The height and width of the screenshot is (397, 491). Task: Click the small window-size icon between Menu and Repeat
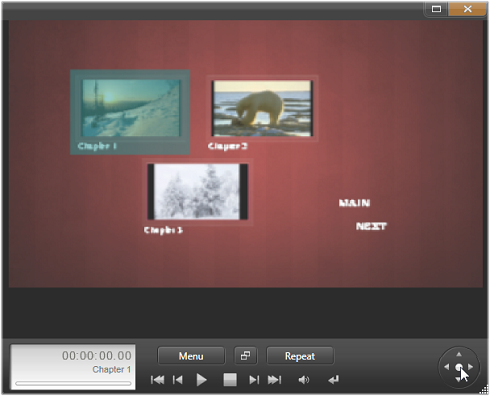click(246, 356)
